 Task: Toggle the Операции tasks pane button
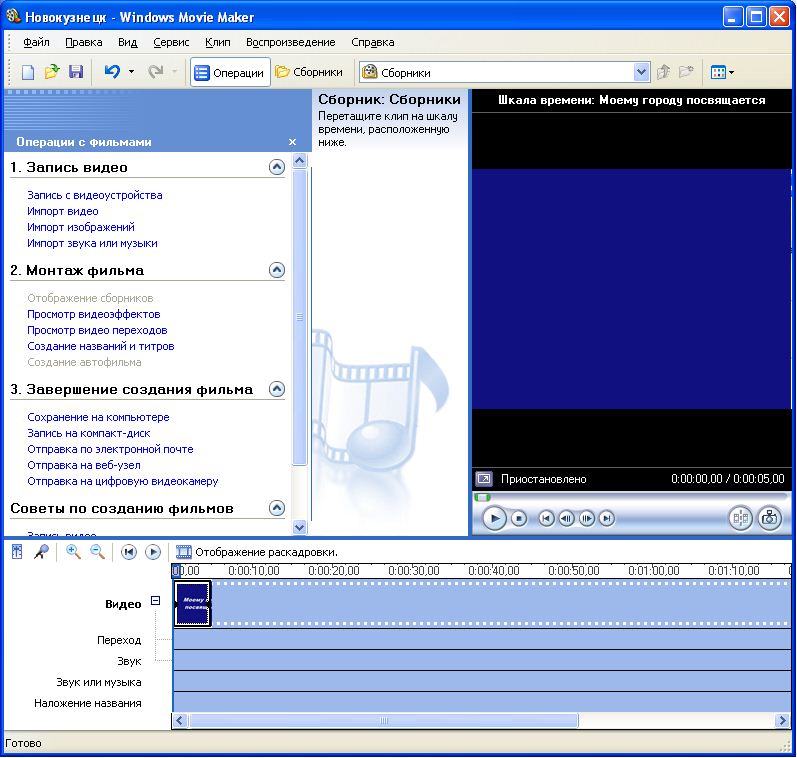(x=230, y=73)
